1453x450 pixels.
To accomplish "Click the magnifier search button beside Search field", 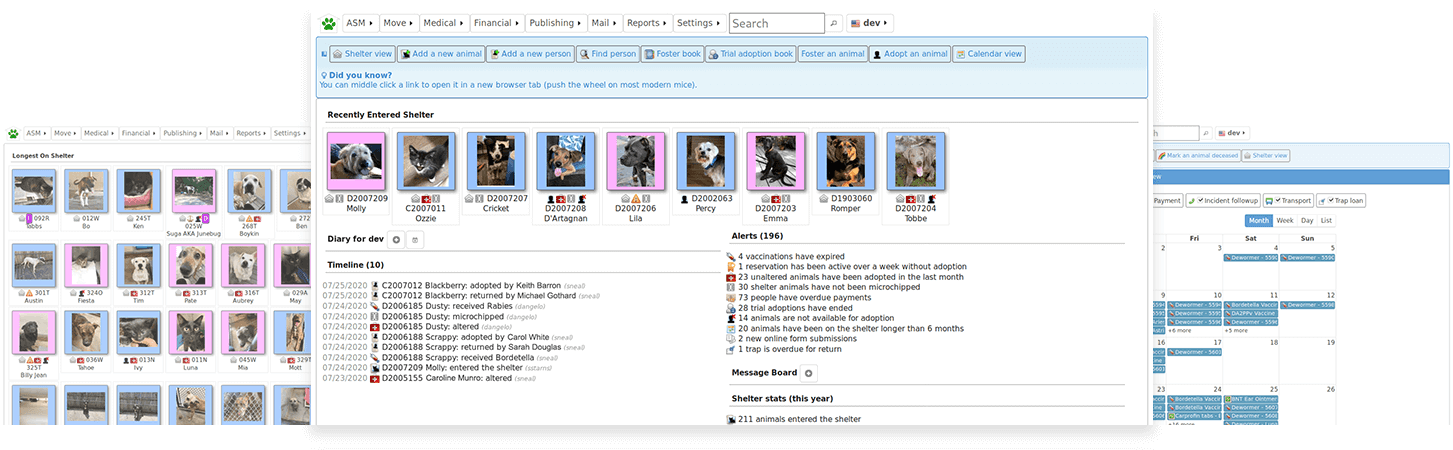I will [834, 23].
